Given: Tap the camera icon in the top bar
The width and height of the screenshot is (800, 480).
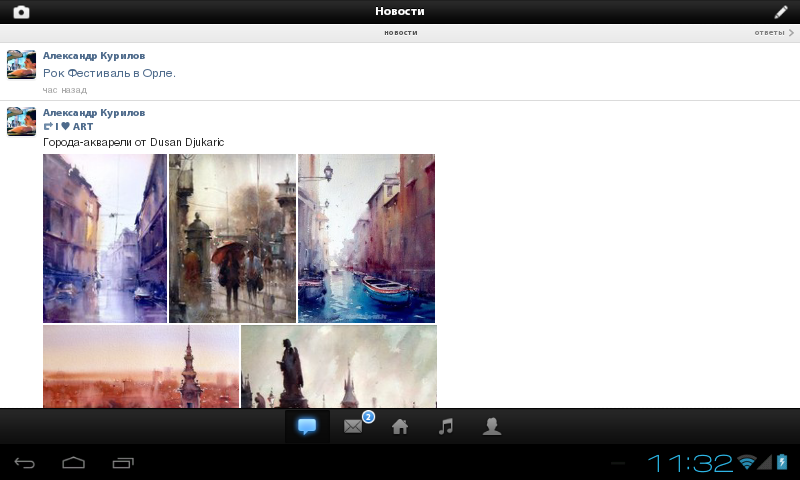Looking at the screenshot, I should [x=21, y=12].
